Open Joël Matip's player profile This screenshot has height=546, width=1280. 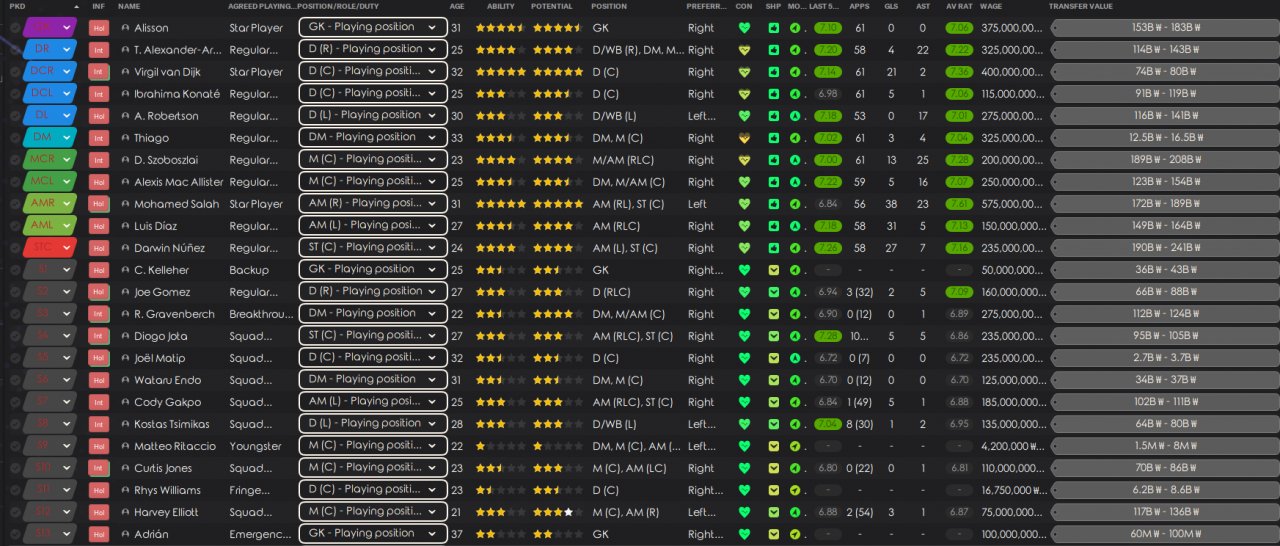tap(159, 358)
